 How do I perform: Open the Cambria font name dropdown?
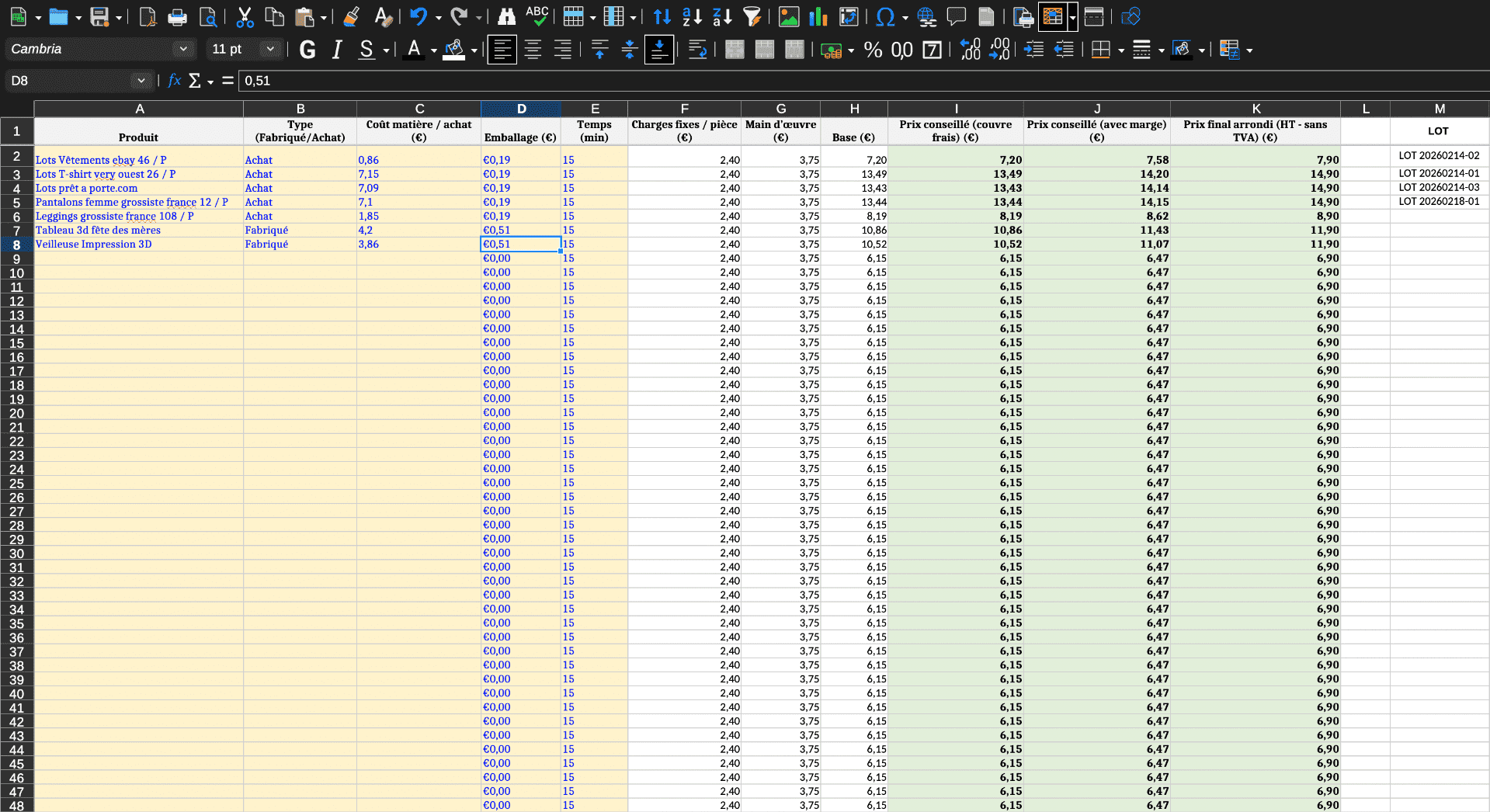pos(183,49)
